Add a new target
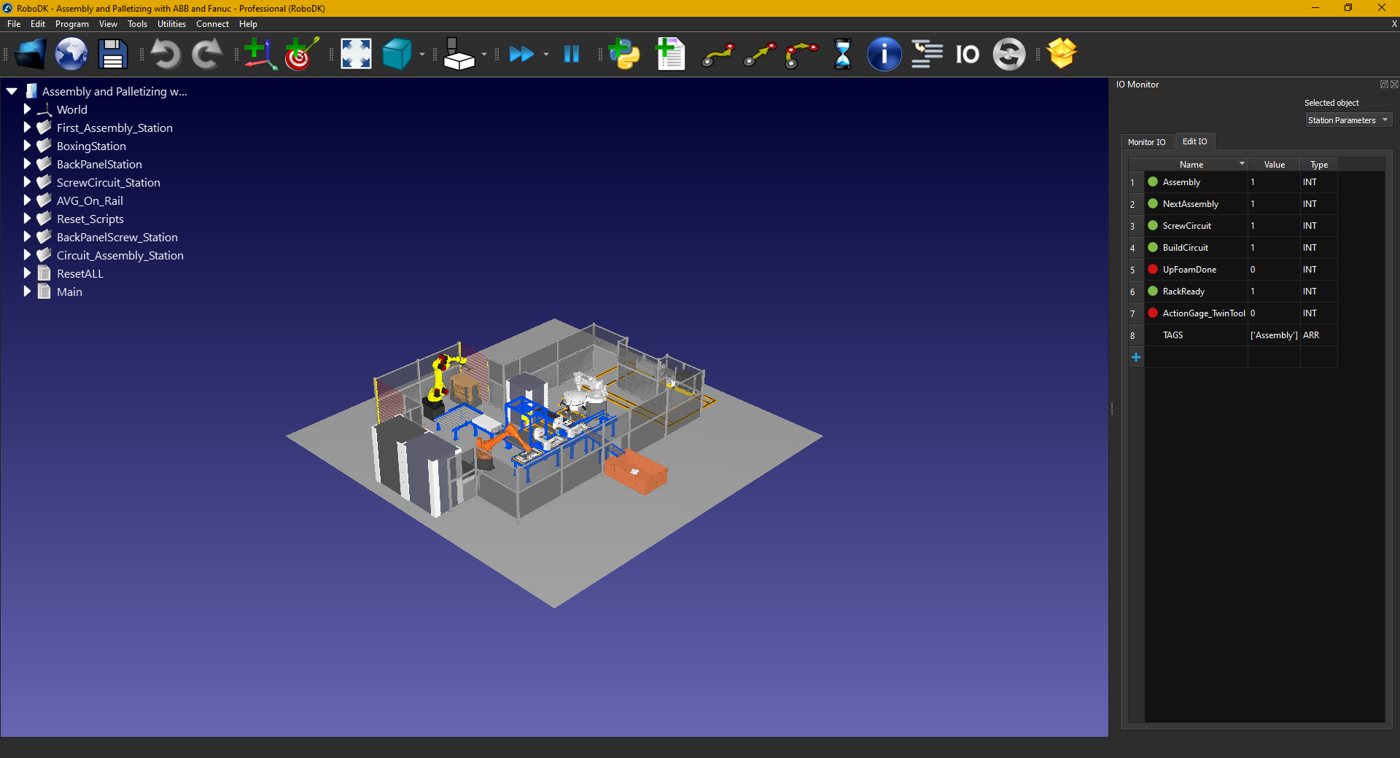 coord(301,54)
